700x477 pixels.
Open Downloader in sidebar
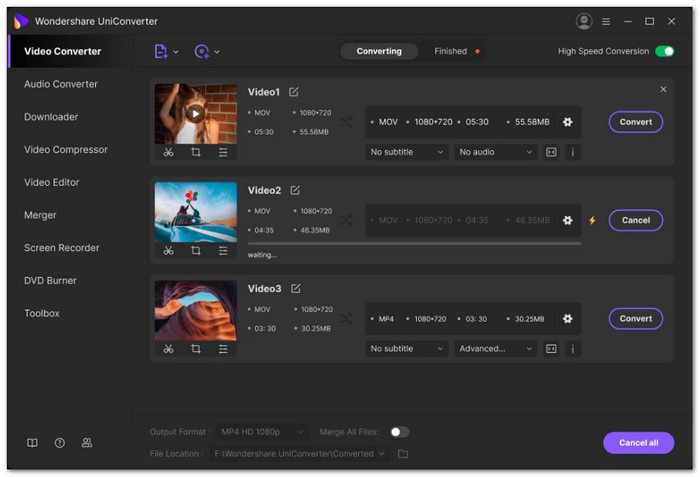(51, 117)
